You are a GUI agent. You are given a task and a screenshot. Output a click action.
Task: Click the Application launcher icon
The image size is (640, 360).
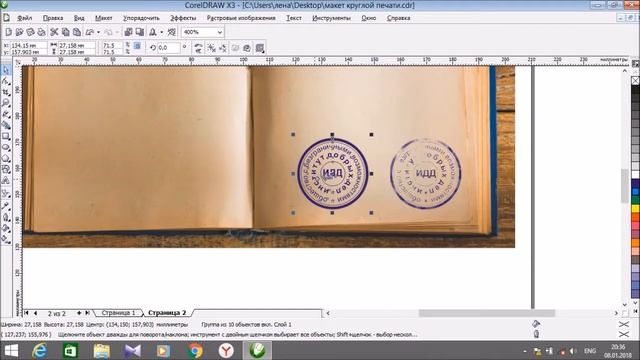(x=153, y=32)
